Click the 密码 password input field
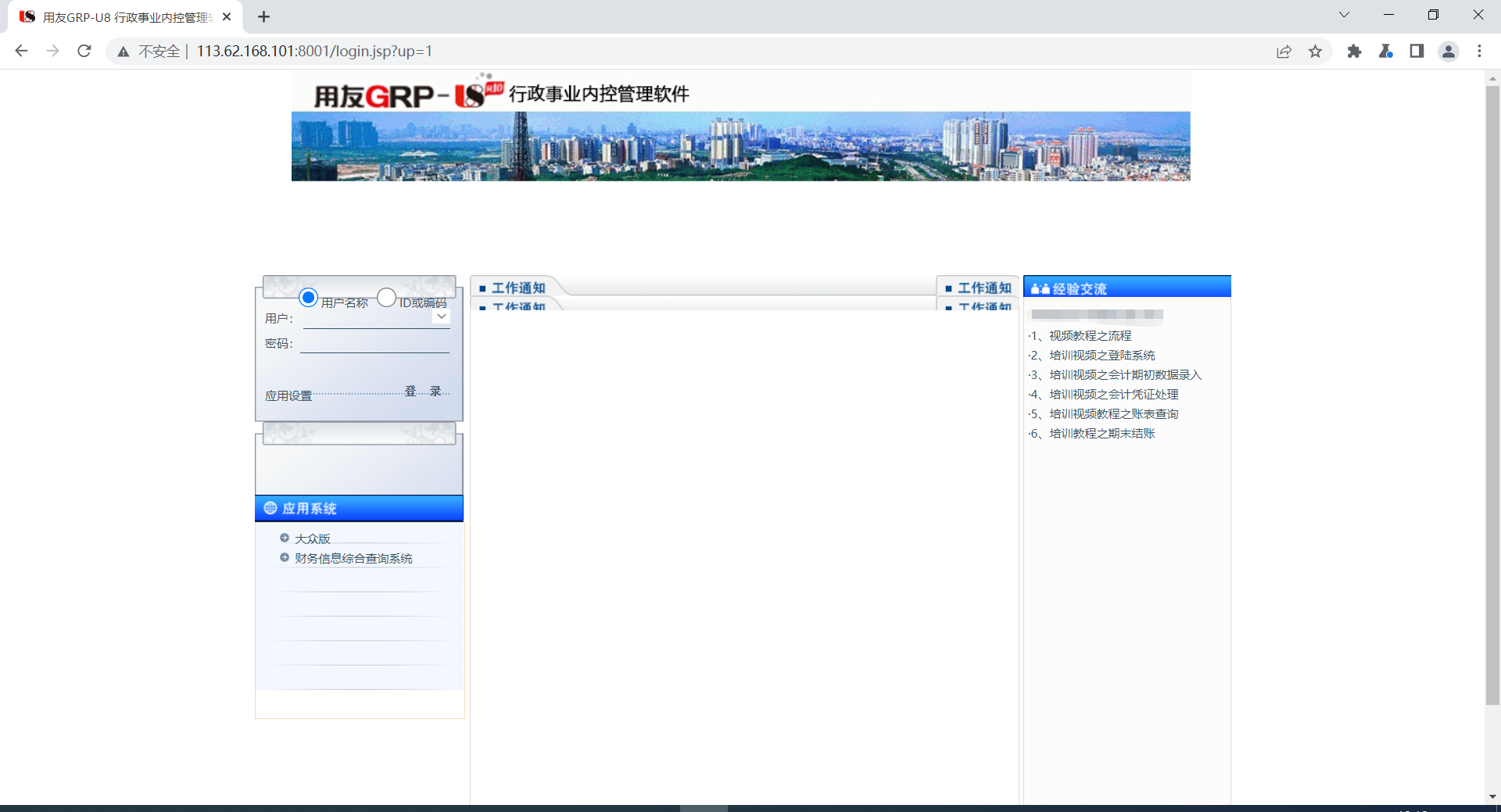The height and width of the screenshot is (812, 1501). pos(374,343)
